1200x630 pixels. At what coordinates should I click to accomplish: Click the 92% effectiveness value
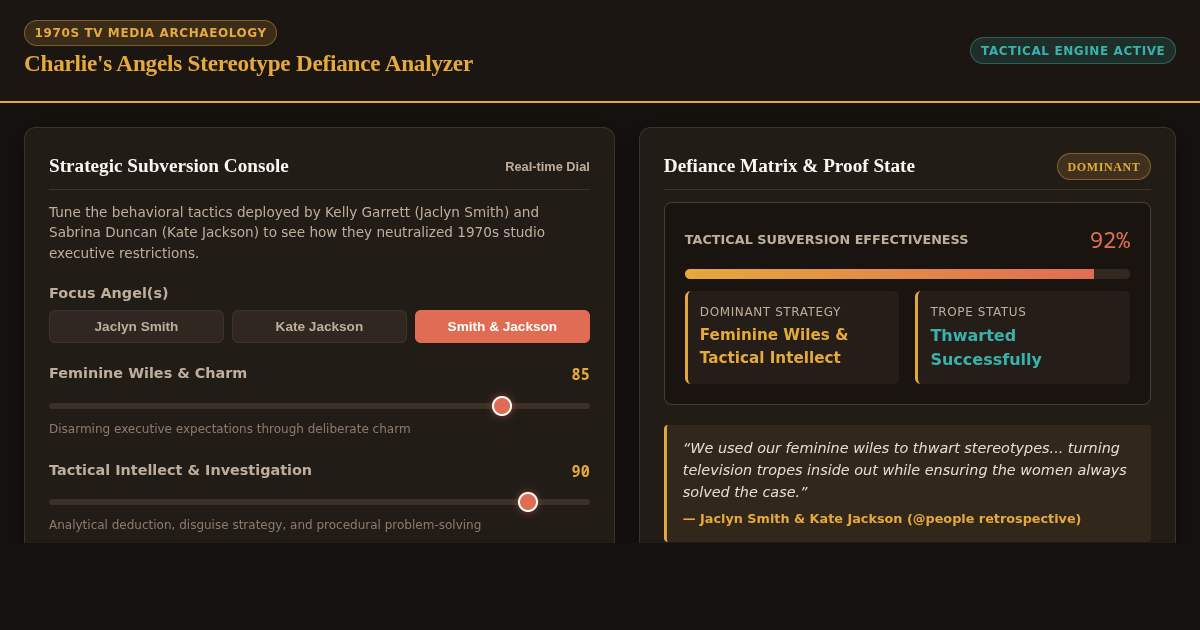tap(1110, 241)
